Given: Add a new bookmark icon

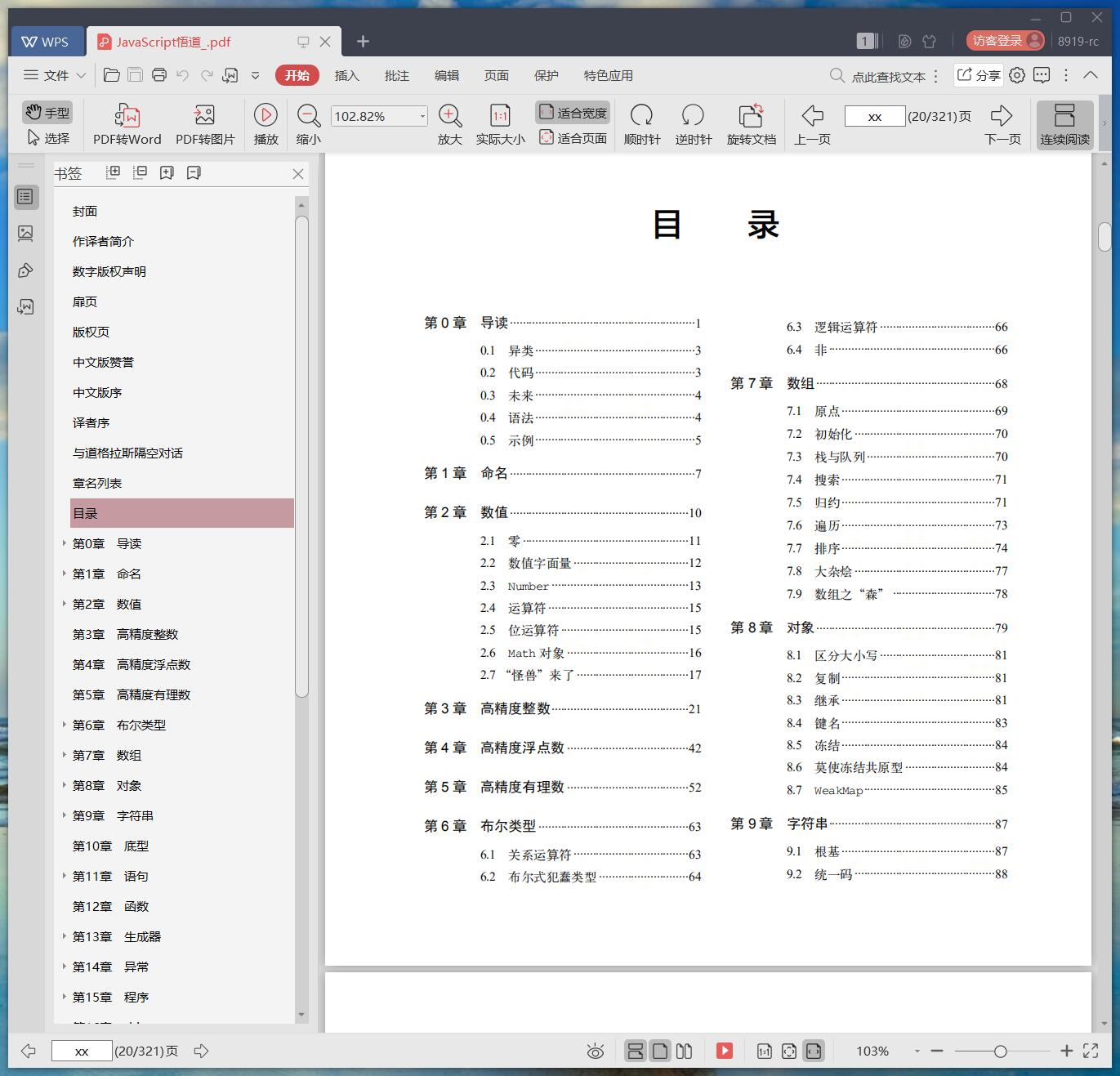Looking at the screenshot, I should click(x=167, y=172).
